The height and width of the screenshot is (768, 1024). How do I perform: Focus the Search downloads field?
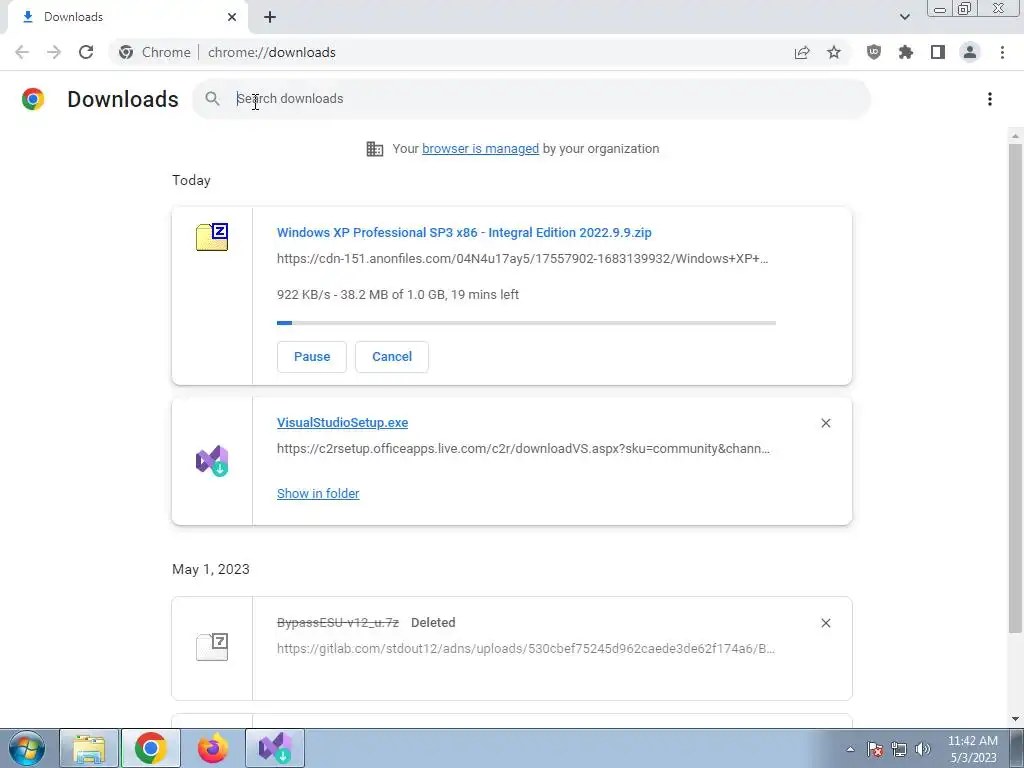pyautogui.click(x=530, y=99)
